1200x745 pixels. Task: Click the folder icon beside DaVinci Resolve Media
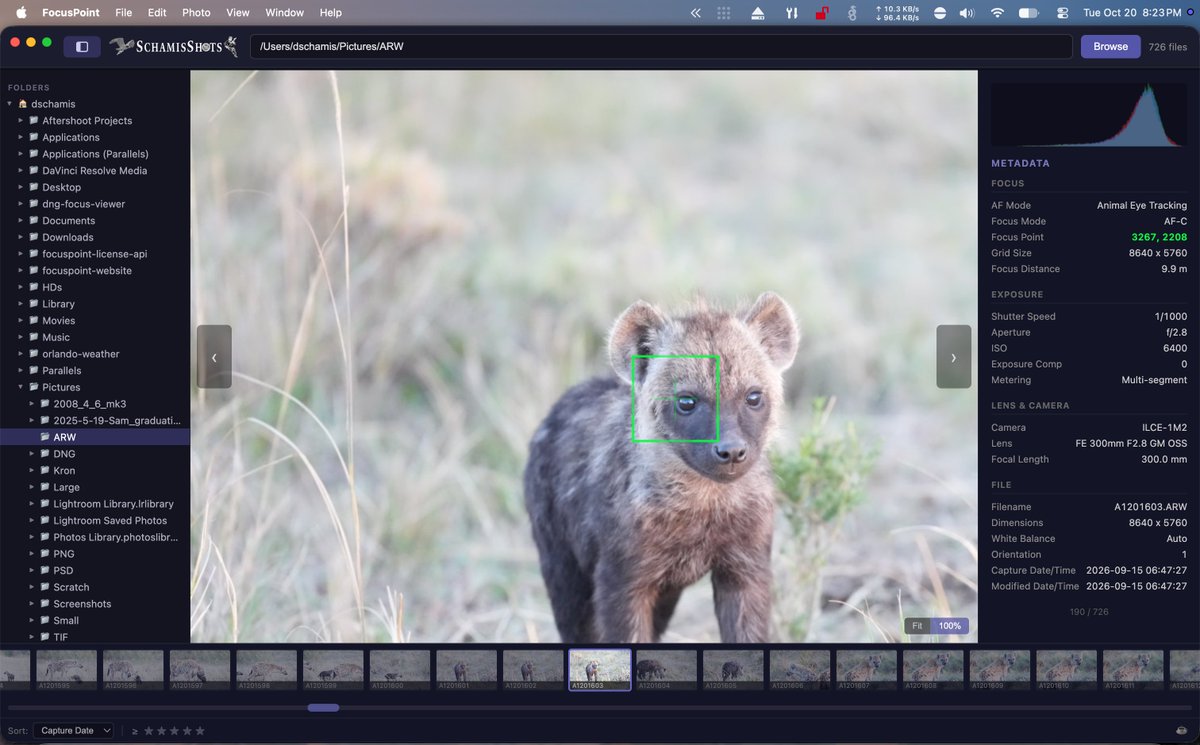pyautogui.click(x=33, y=171)
